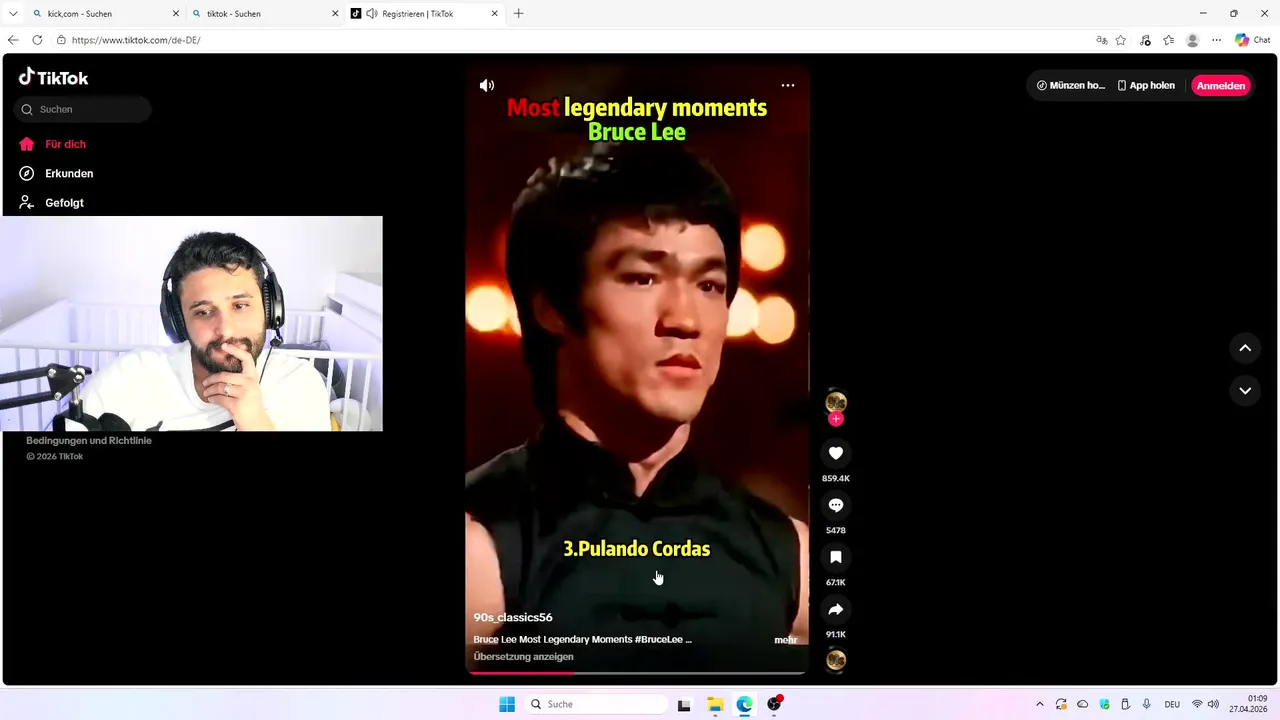1280x720 pixels.
Task: Focus the TikTok Suchen search field
Action: pos(83,109)
